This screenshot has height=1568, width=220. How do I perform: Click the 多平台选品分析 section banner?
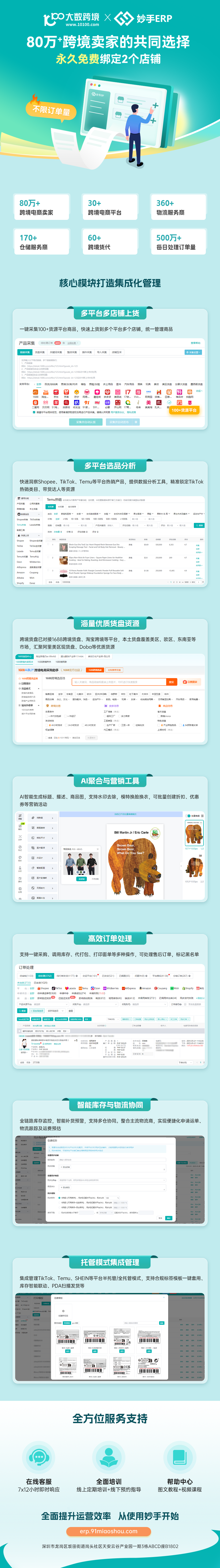click(110, 466)
